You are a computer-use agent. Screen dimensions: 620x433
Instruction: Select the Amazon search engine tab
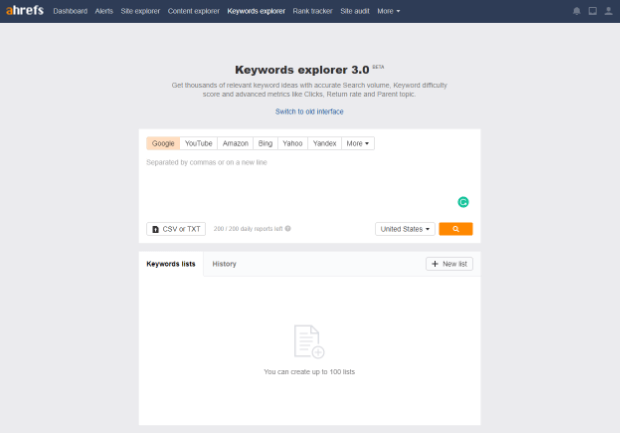point(235,143)
